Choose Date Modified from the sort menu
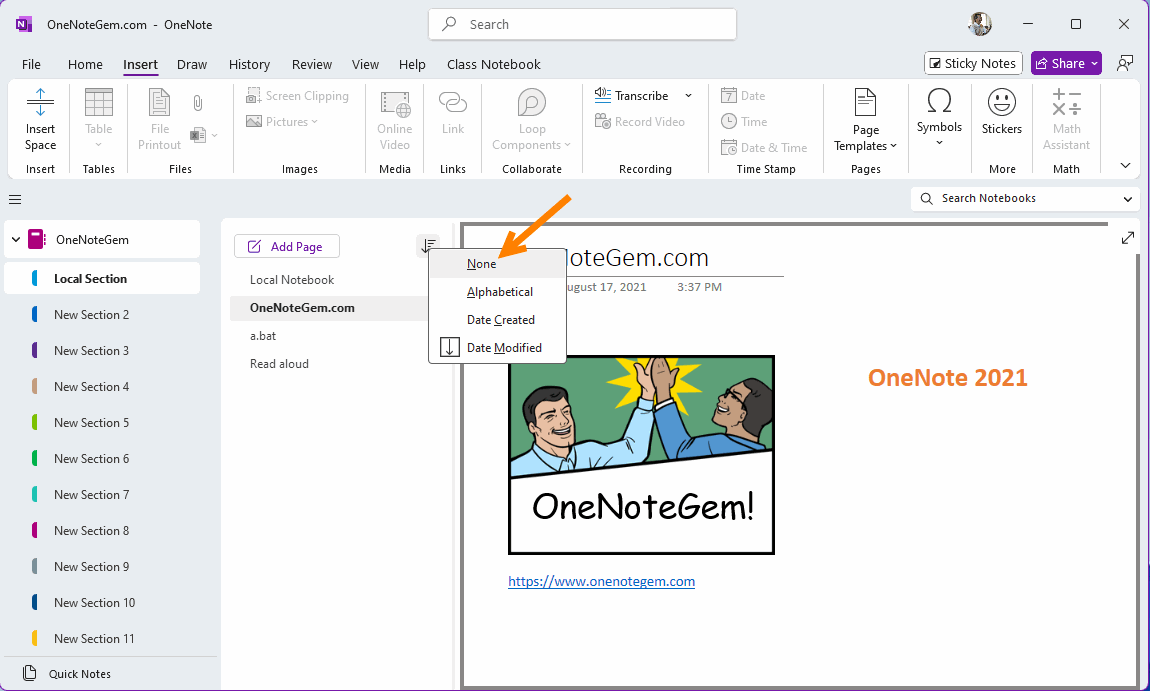 [x=504, y=348]
